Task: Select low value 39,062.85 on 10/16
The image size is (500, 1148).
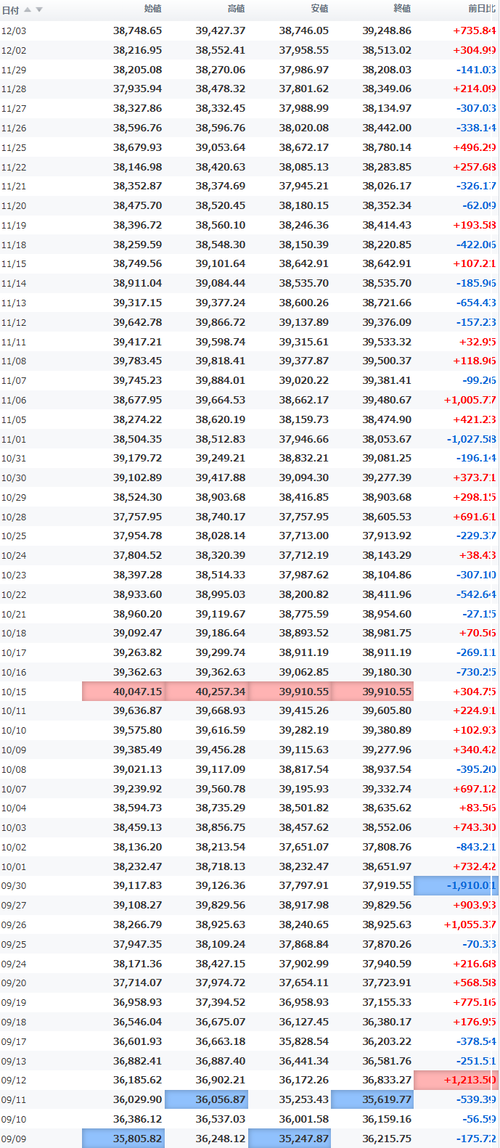Action: [304, 671]
